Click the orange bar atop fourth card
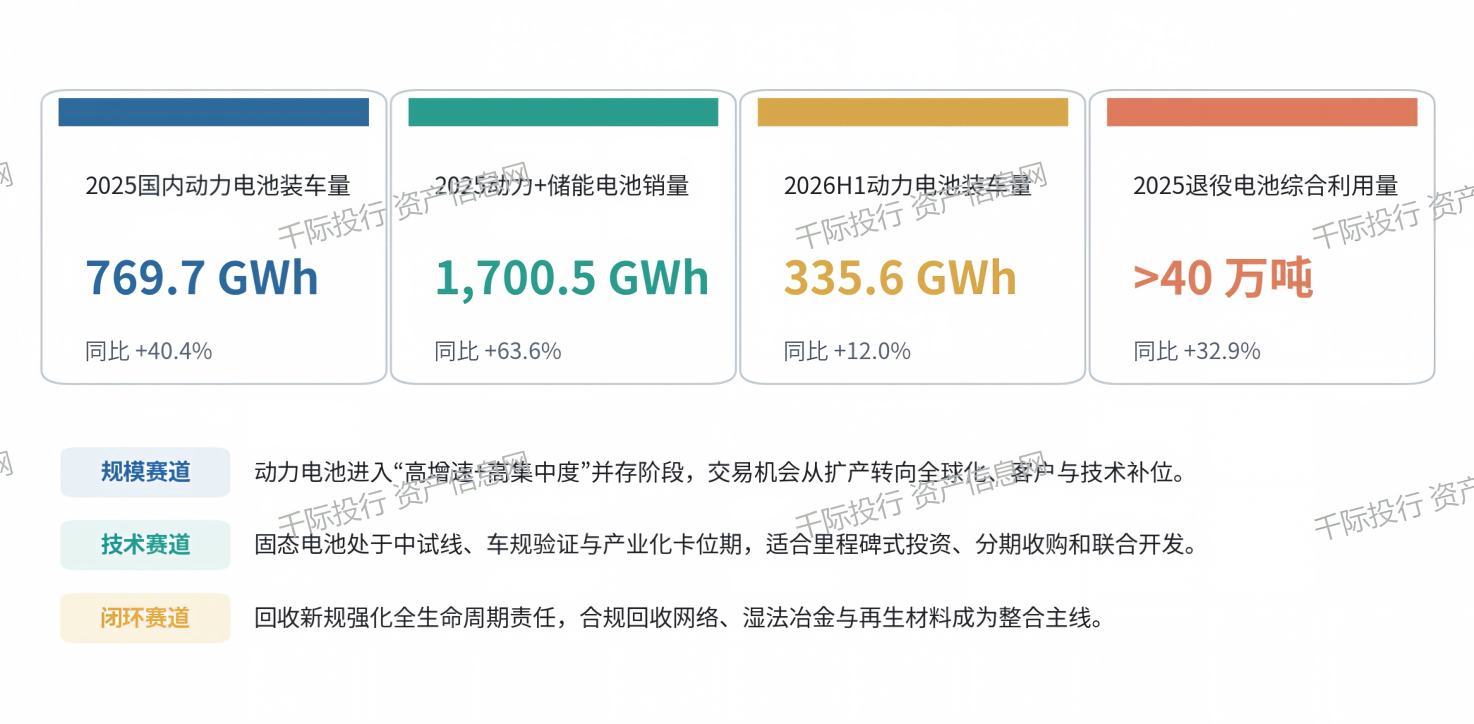The width and height of the screenshot is (1474, 724). 1262,112
